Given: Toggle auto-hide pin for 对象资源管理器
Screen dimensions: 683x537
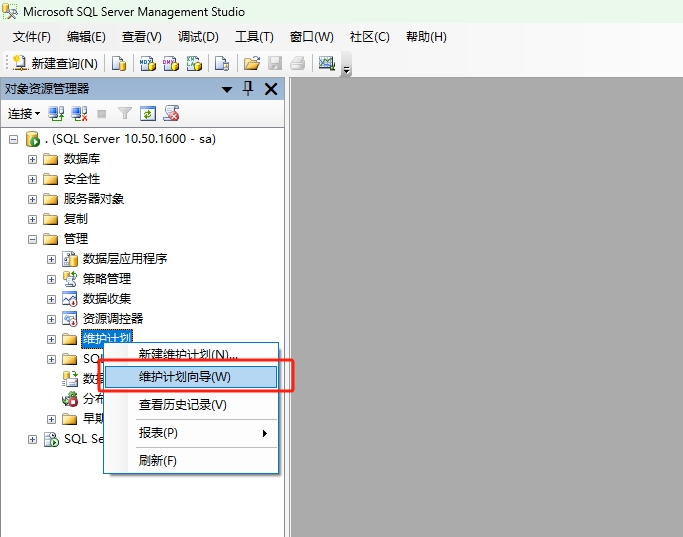Looking at the screenshot, I should [248, 89].
